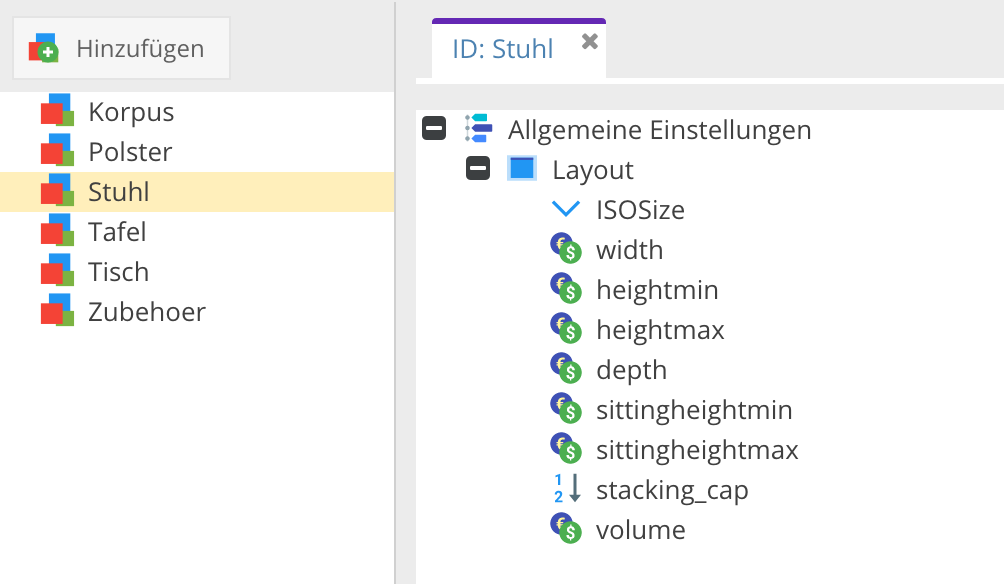Select the volume property
The width and height of the screenshot is (1004, 584).
click(640, 530)
